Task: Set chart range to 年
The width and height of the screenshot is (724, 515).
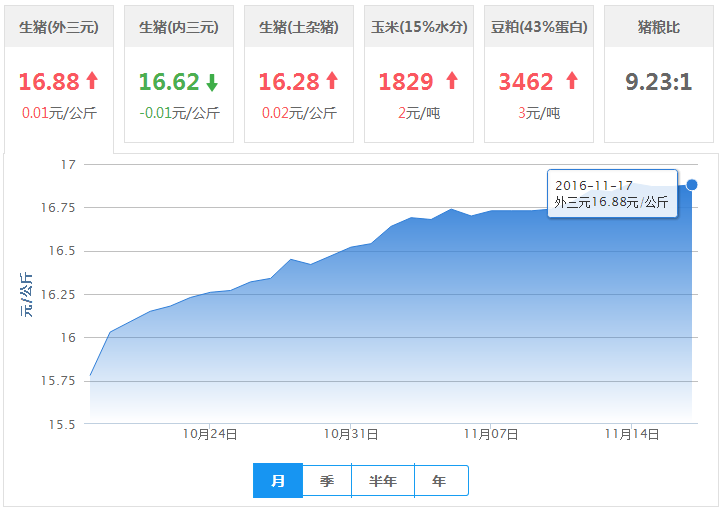Action: [440, 481]
